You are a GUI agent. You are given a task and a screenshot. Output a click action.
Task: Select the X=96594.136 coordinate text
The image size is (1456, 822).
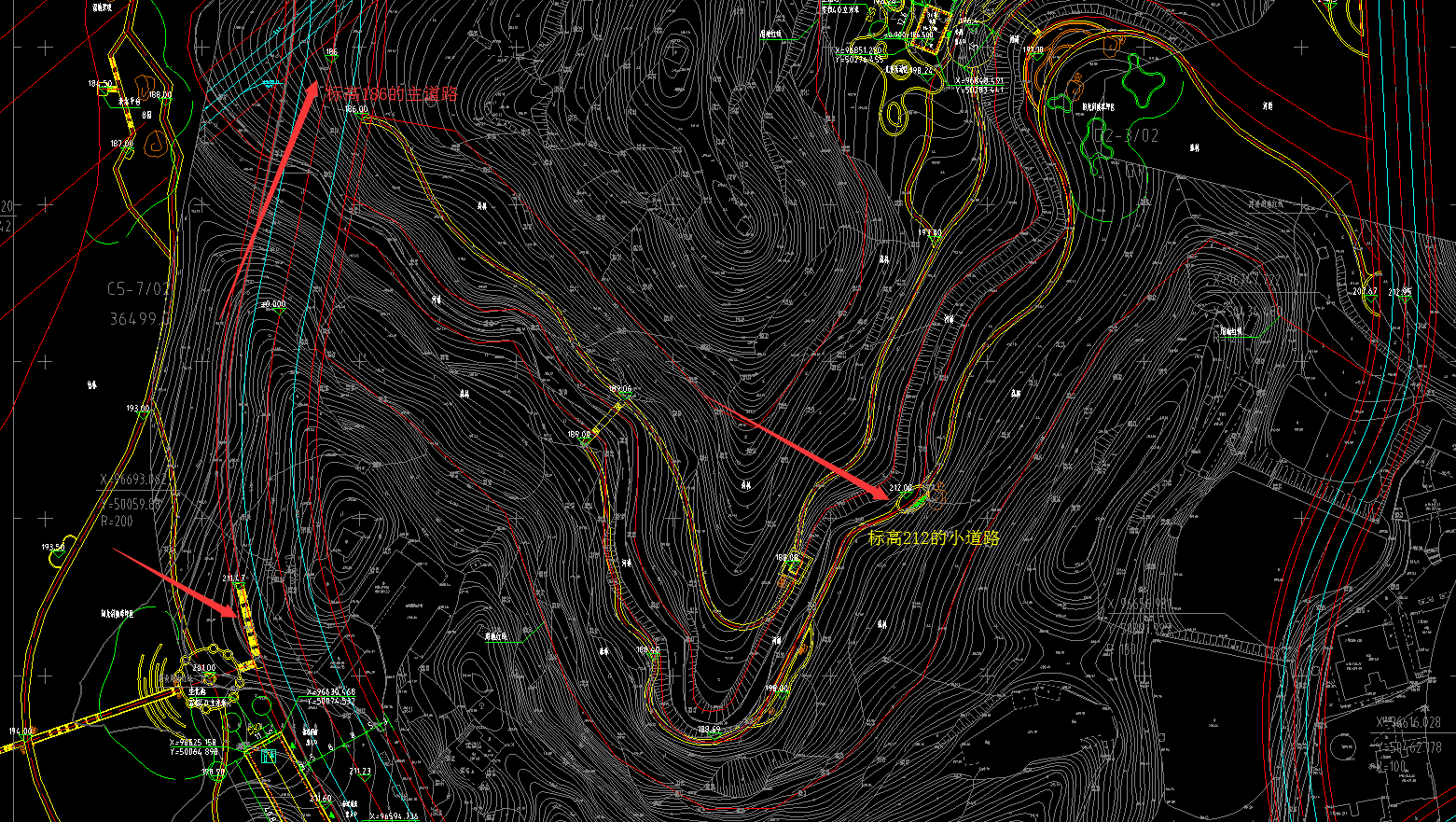pos(394,816)
